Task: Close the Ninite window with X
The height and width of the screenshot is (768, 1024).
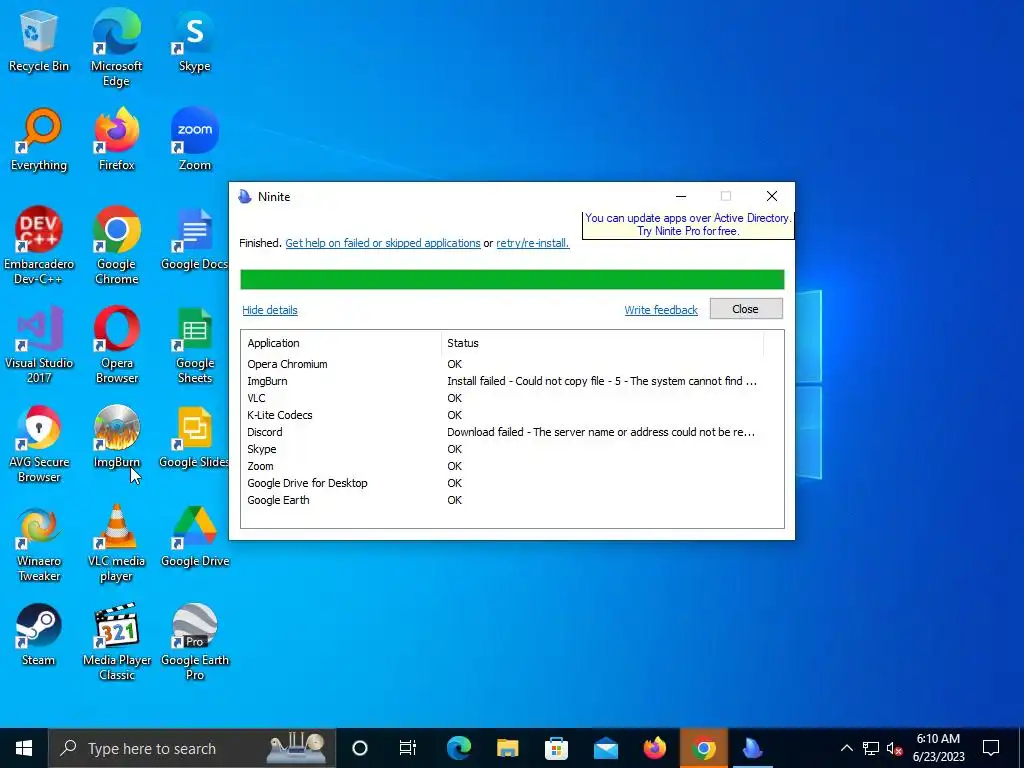Action: [x=772, y=196]
